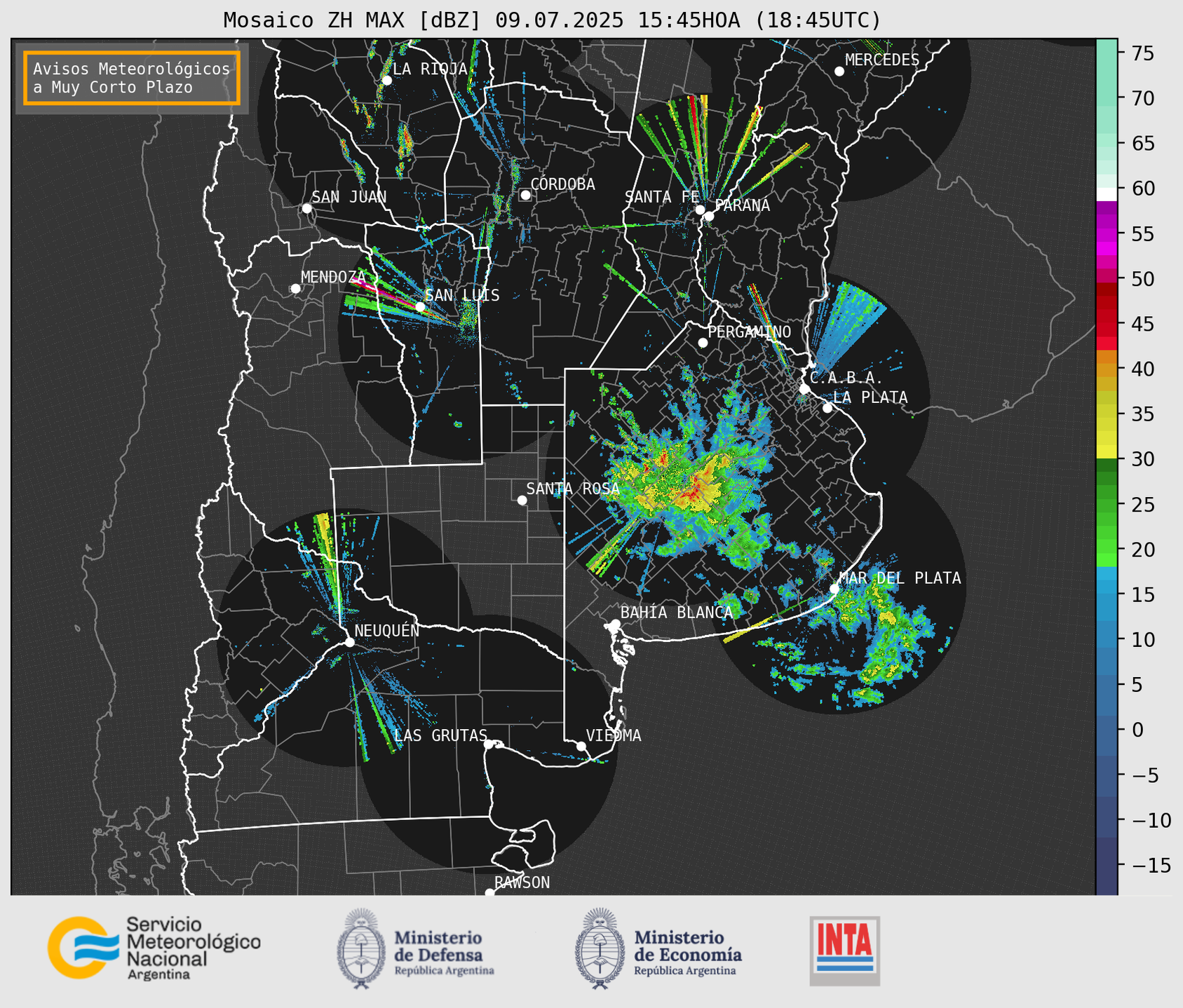This screenshot has height=1008, width=1183.
Task: Click the MAR DEL PLATA city marker dot
Action: pyautogui.click(x=834, y=589)
